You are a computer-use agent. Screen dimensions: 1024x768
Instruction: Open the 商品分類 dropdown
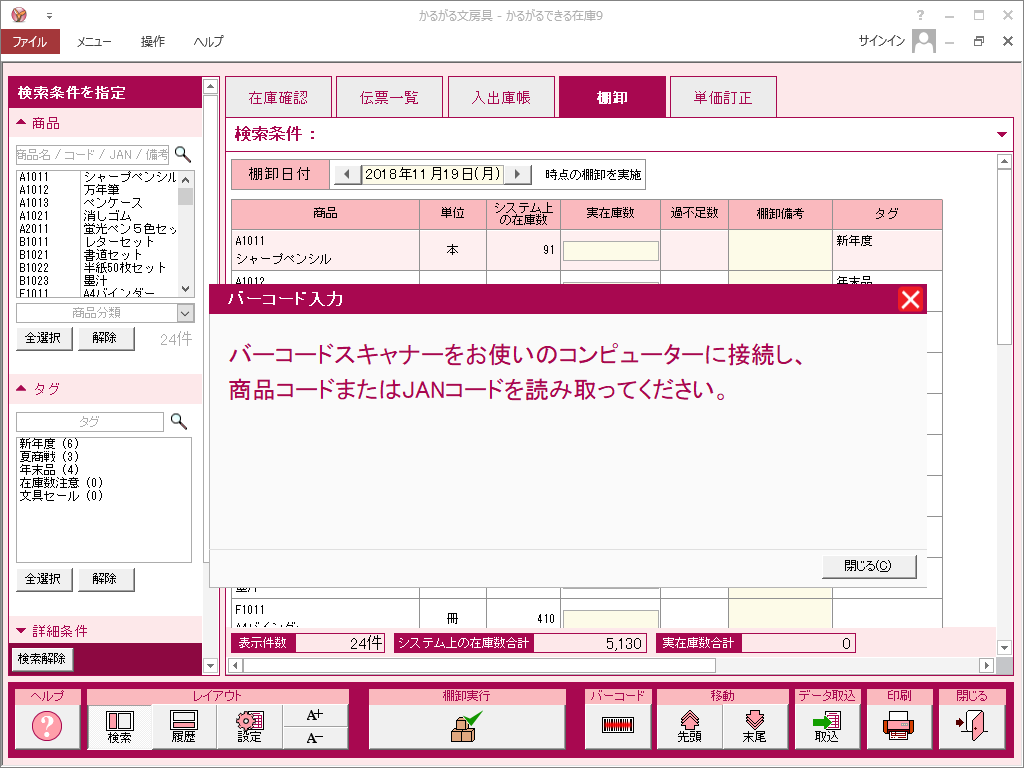click(x=185, y=313)
